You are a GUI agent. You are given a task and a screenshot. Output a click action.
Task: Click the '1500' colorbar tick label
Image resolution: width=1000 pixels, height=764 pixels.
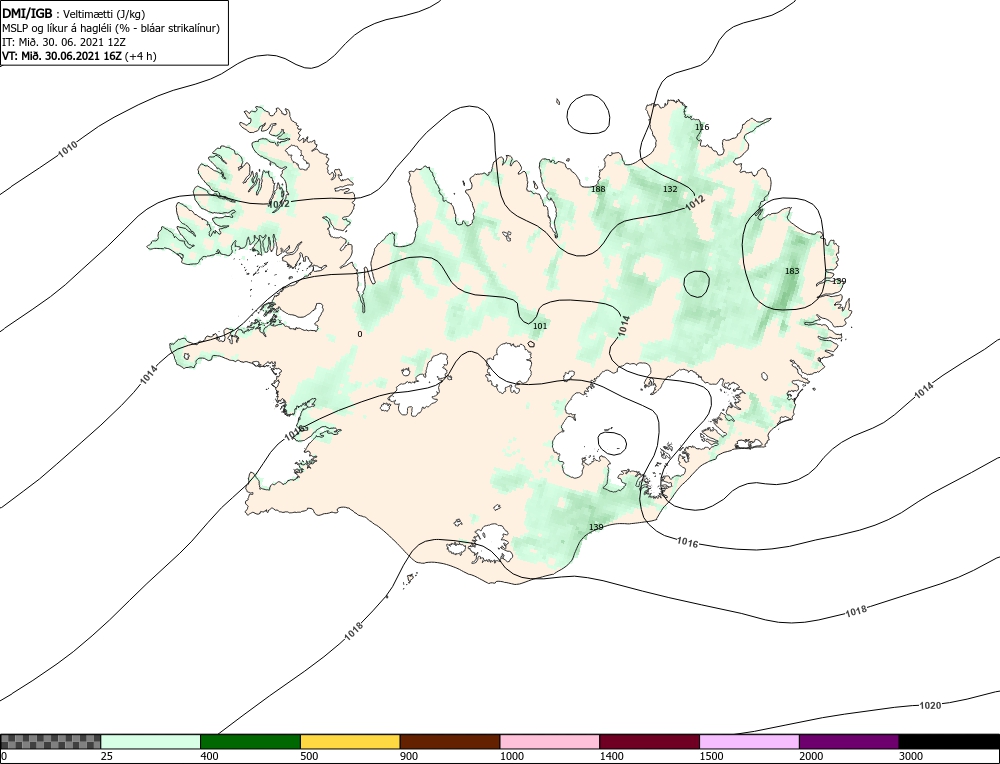coord(710,756)
